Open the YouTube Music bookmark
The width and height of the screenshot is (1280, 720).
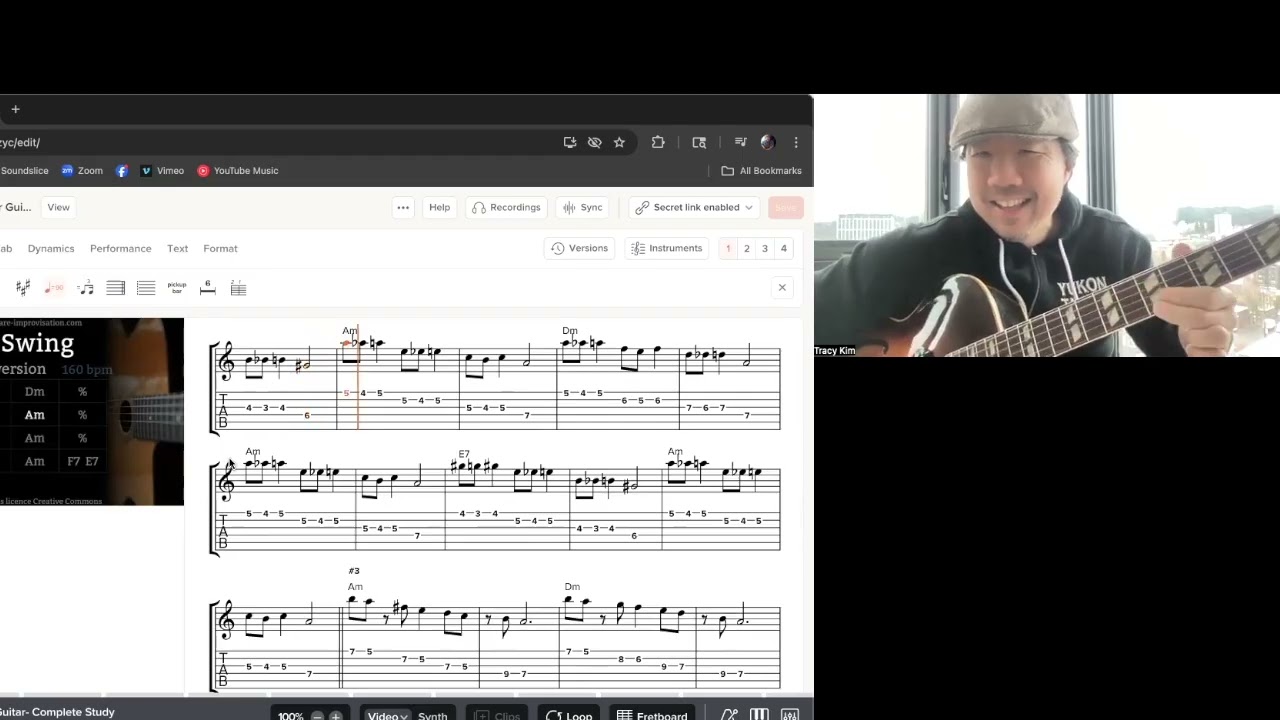pyautogui.click(x=238, y=171)
